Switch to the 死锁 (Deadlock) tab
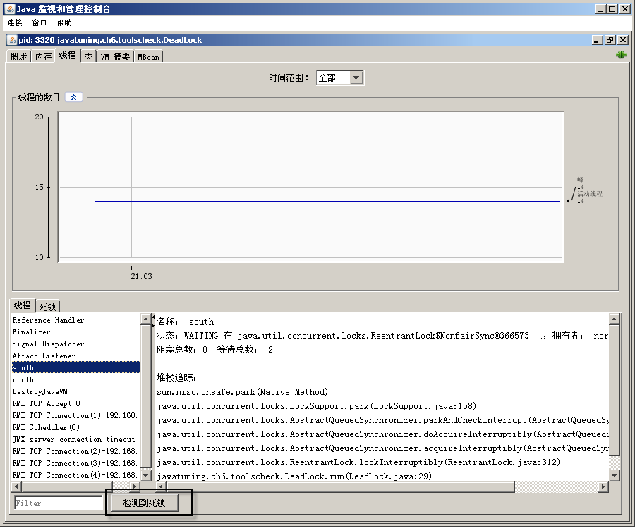Screen dimensions: 636x528 [50, 305]
